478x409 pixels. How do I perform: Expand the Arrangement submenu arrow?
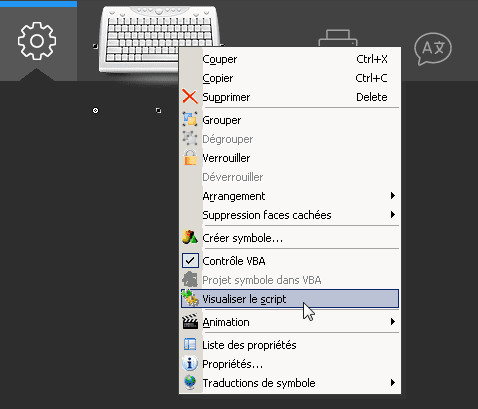click(x=393, y=196)
